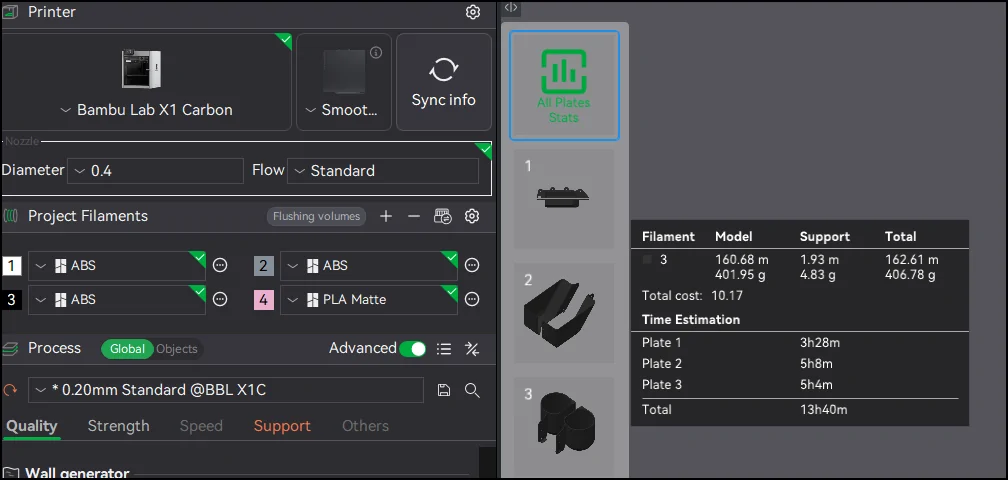This screenshot has height=480, width=1008.
Task: Click the Plate 1 time 3h28m
Action: 820,343
